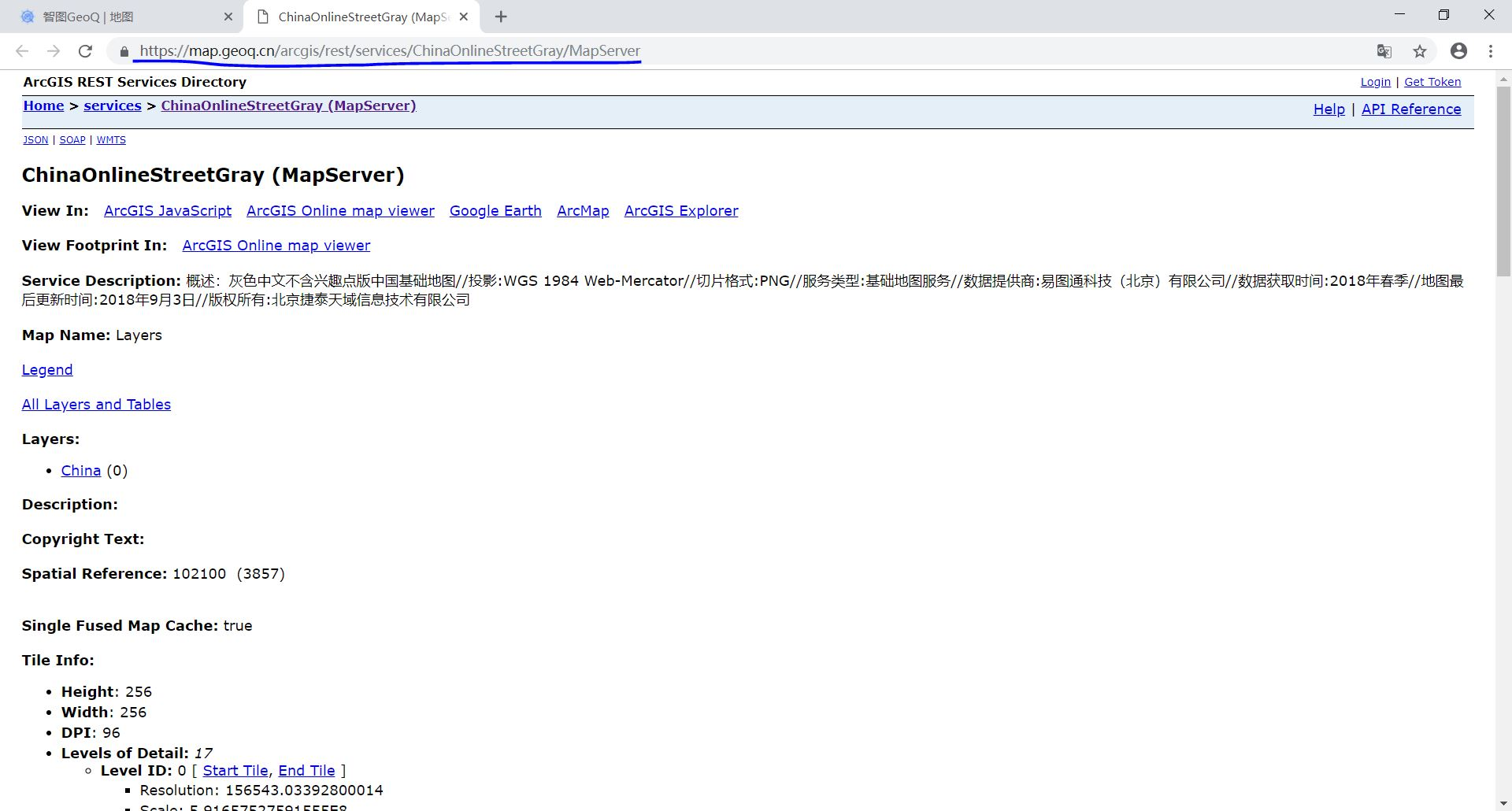Open the bookmark star icon
1512x811 pixels.
(x=1420, y=50)
